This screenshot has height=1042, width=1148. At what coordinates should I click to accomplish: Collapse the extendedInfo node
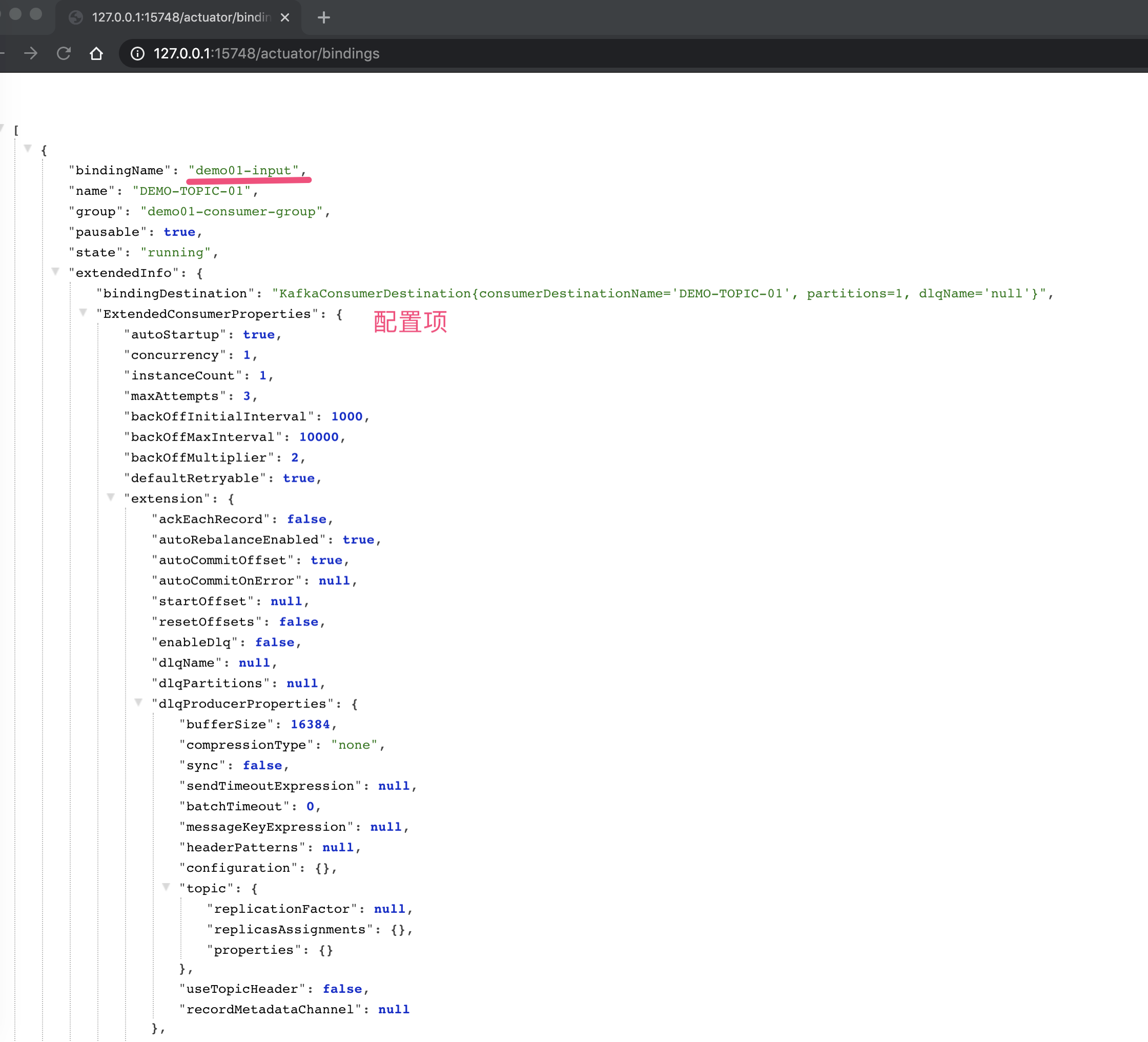[x=55, y=272]
